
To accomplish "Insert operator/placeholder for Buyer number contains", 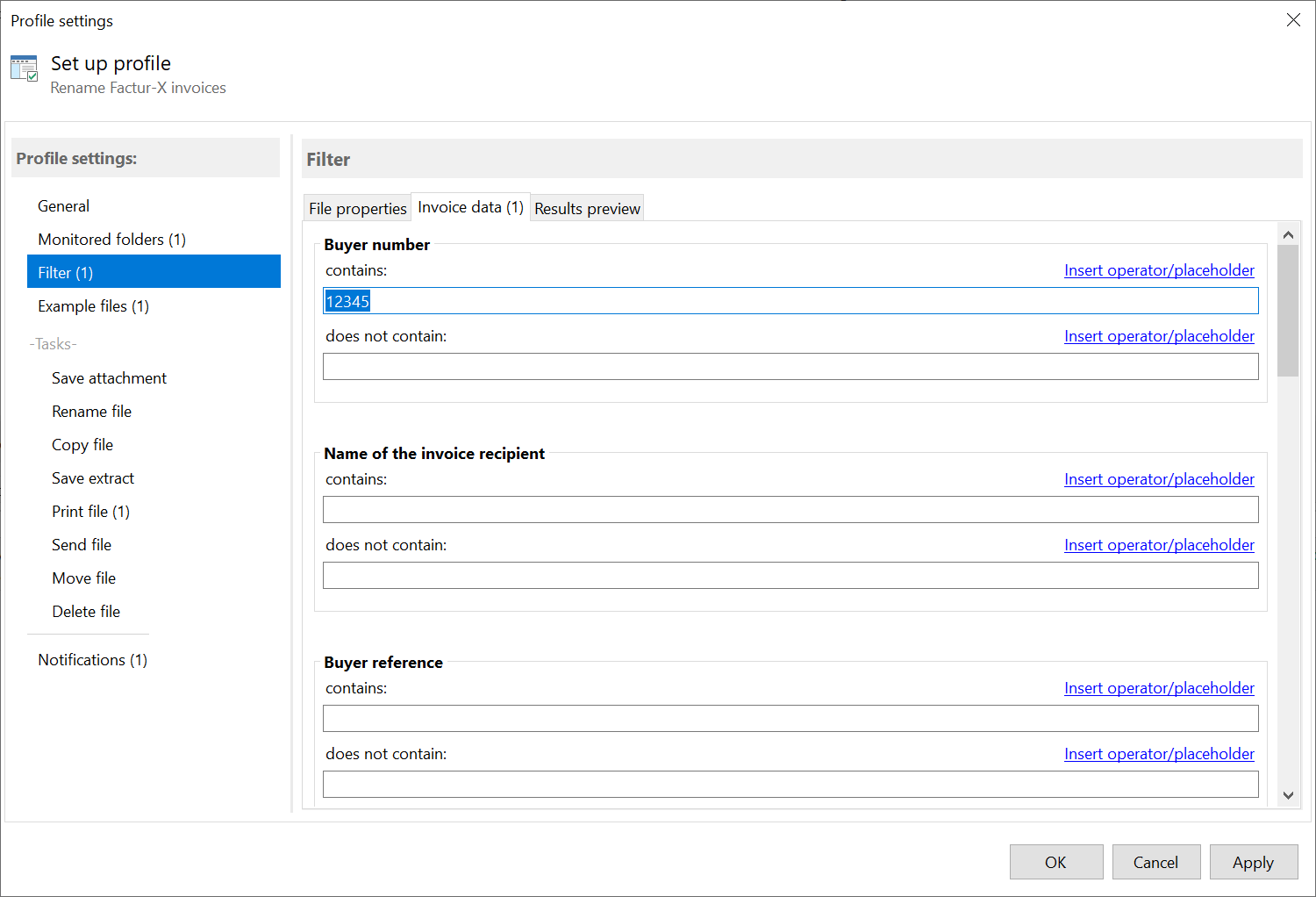I will [1159, 270].
